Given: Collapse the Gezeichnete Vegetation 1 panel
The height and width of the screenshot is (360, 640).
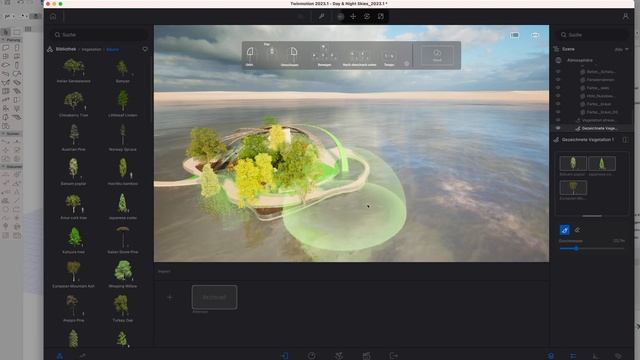Looking at the screenshot, I should (x=625, y=140).
